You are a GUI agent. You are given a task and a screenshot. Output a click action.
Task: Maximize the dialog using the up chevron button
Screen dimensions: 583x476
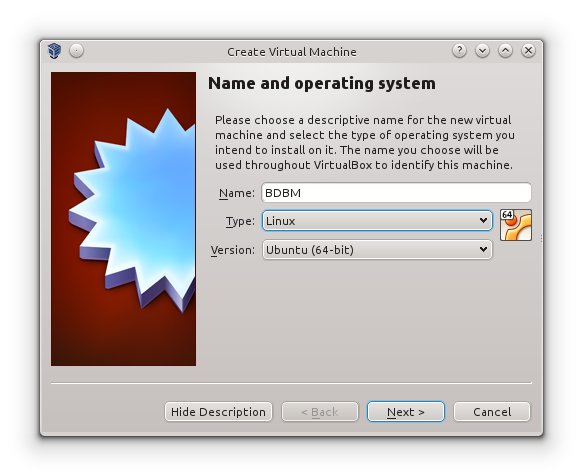505,51
